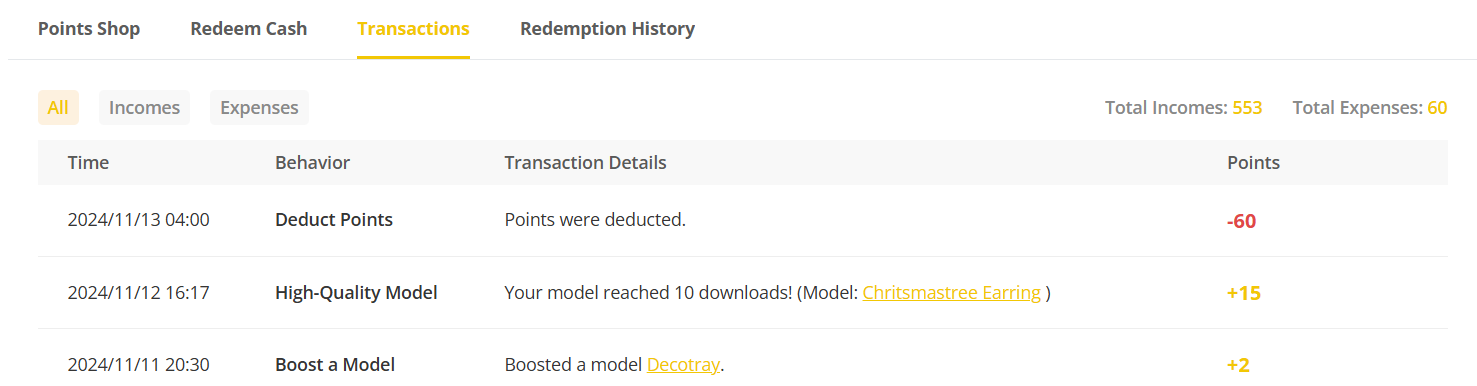
Task: Filter transactions by Expenses
Action: [x=259, y=107]
